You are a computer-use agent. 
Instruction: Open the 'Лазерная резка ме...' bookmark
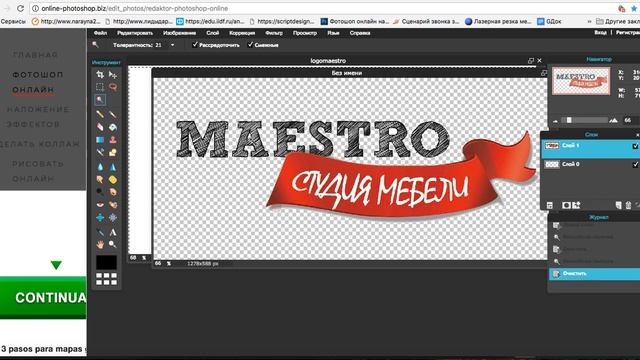click(498, 21)
